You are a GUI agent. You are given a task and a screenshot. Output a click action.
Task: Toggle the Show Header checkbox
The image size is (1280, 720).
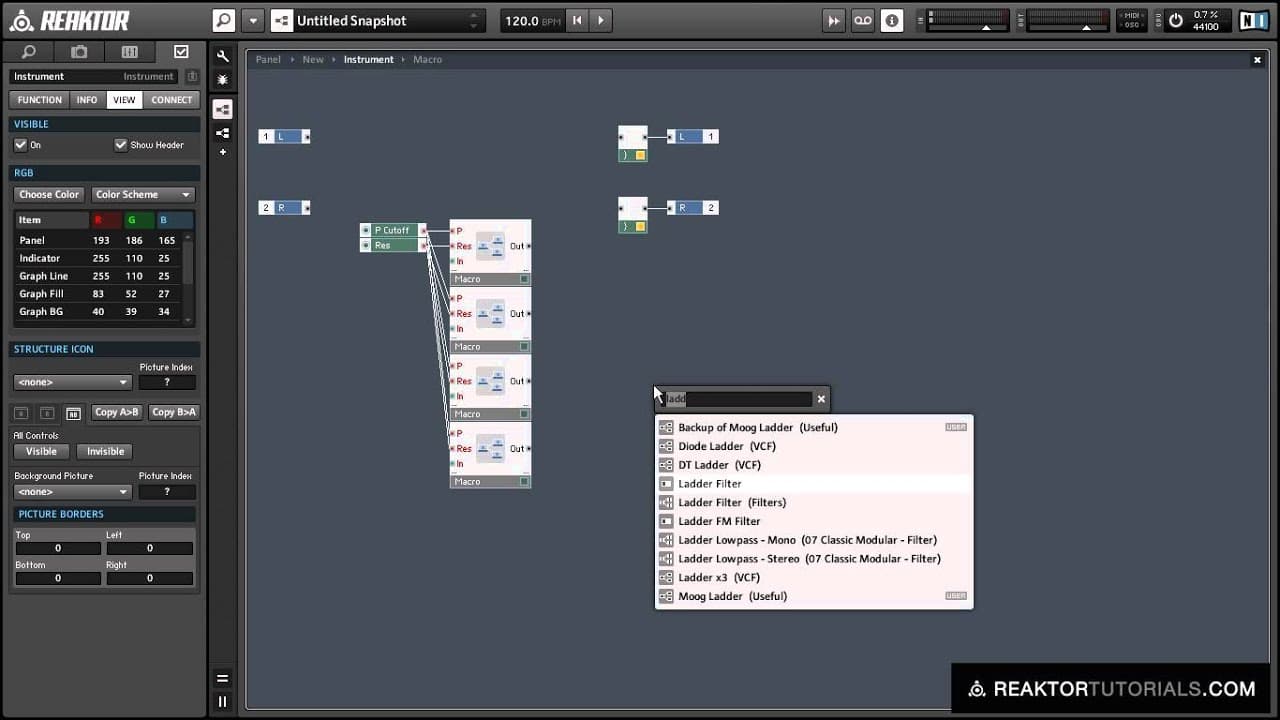tap(121, 145)
